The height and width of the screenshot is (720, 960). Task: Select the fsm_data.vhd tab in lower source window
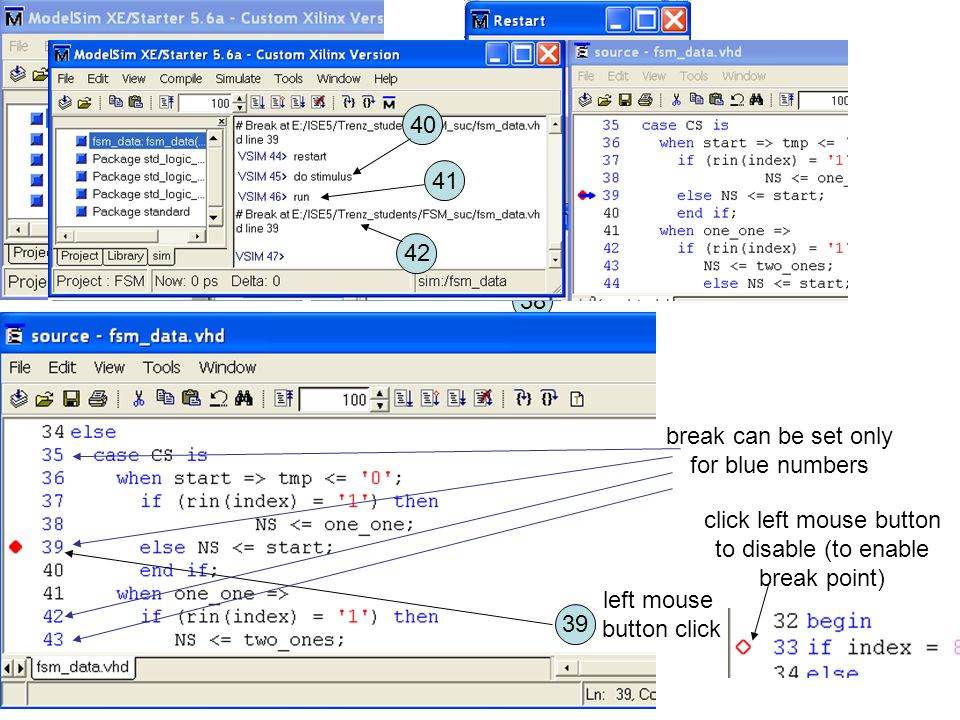pyautogui.click(x=83, y=667)
